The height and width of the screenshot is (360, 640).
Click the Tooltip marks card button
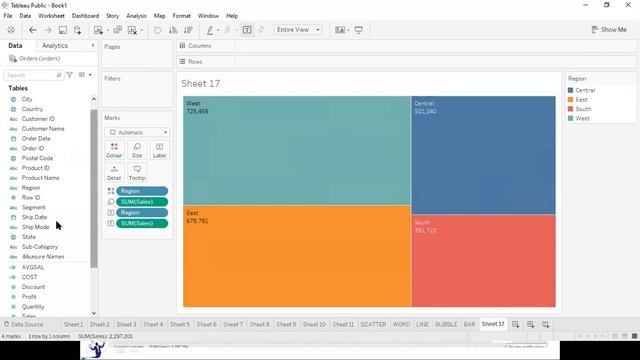tap(137, 173)
